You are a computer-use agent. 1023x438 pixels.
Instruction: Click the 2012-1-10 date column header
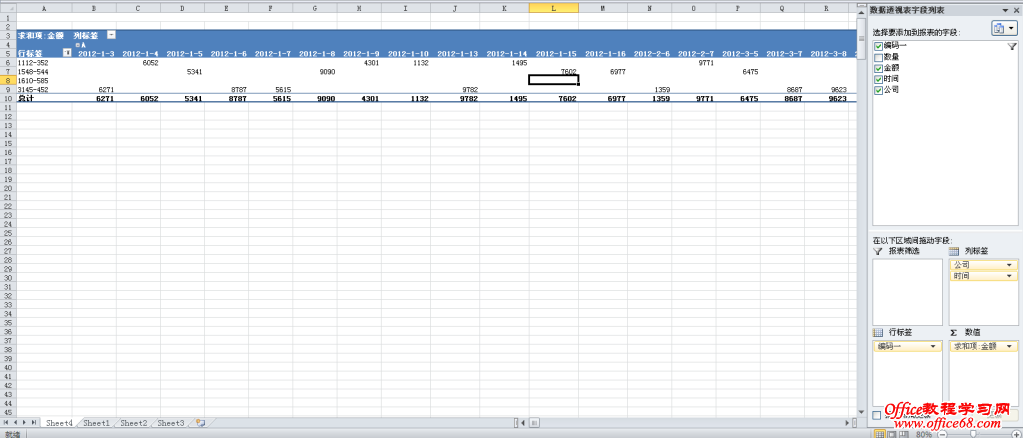[408, 54]
